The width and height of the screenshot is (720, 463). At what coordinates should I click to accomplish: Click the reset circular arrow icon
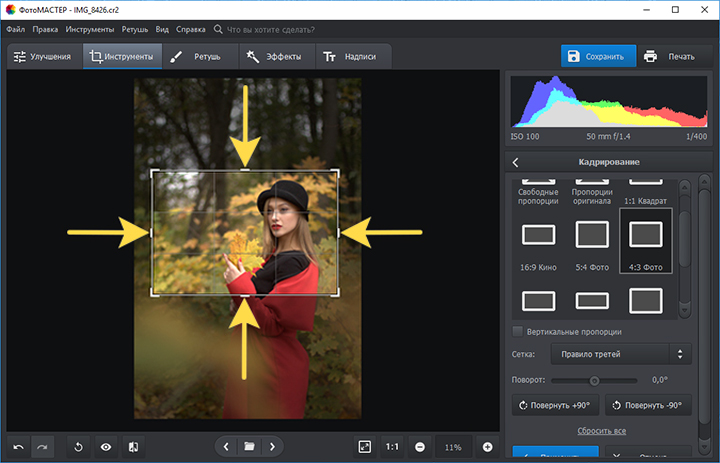coord(78,447)
